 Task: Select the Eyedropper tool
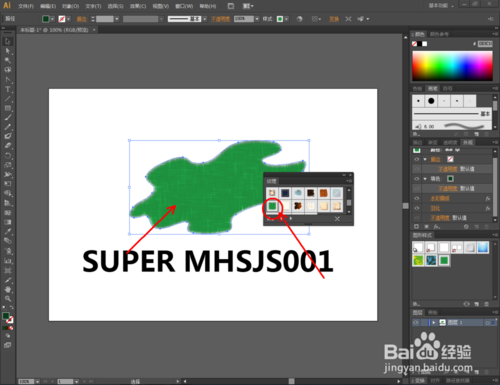click(8, 231)
